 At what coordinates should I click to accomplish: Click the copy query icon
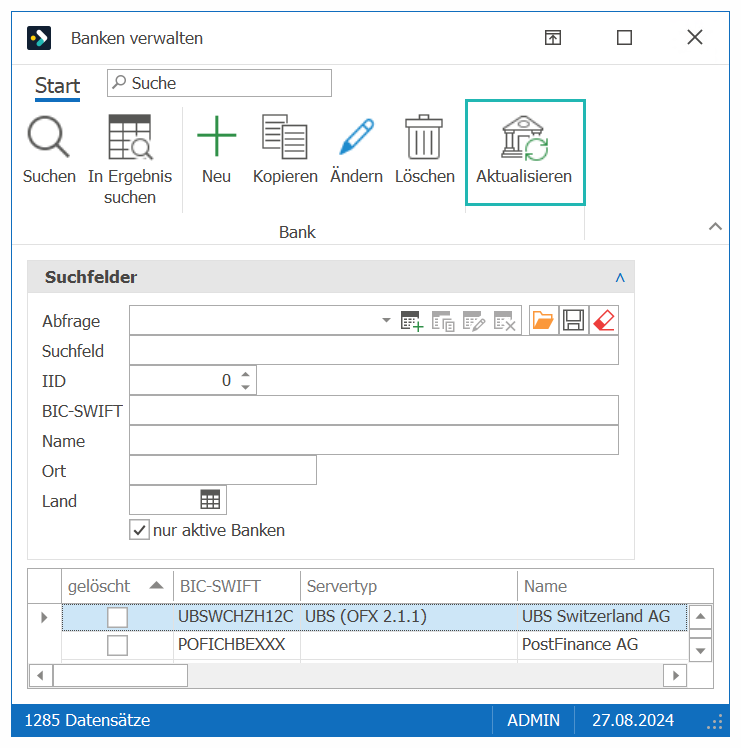tap(443, 321)
